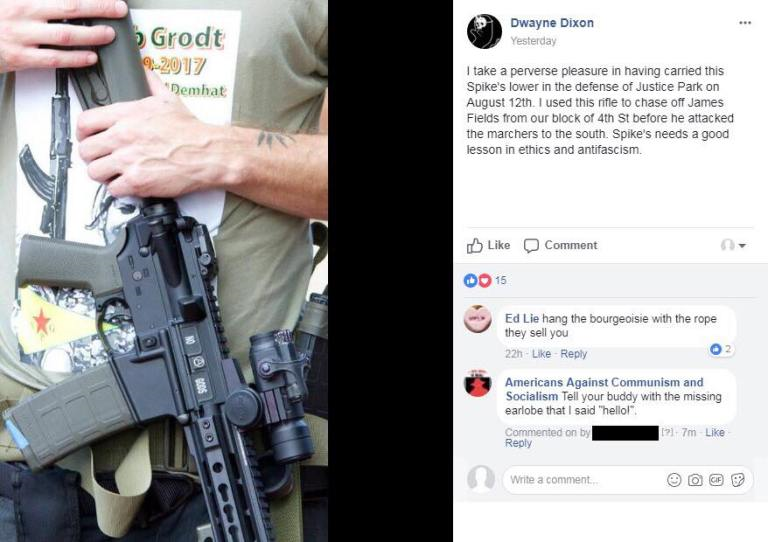The height and width of the screenshot is (542, 773).
Task: Open the post options three-dots menu
Action: click(x=745, y=23)
